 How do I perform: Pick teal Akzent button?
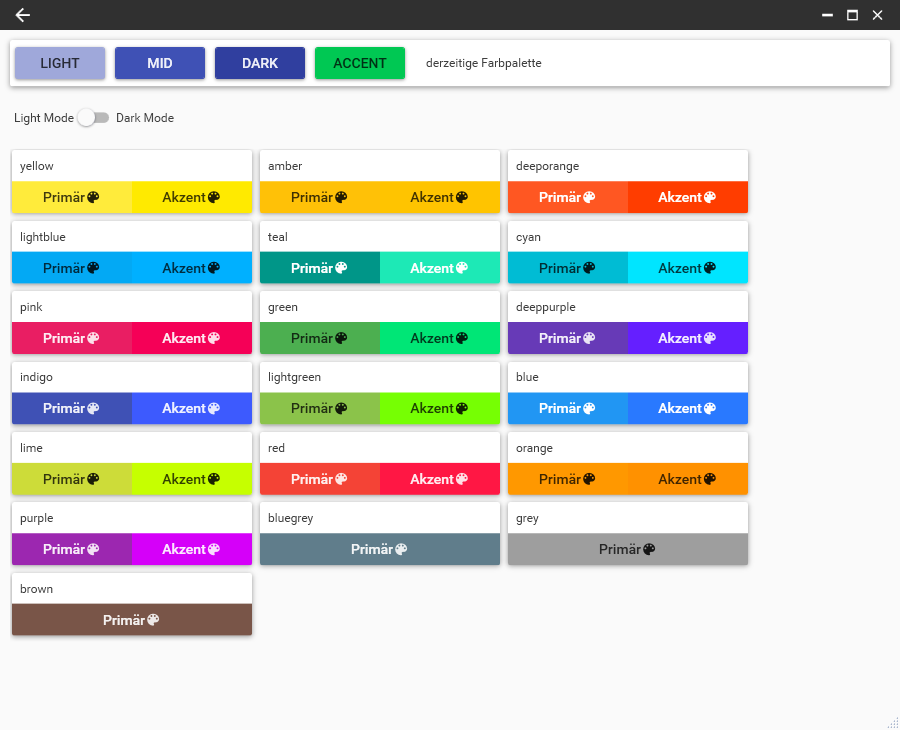pos(440,268)
